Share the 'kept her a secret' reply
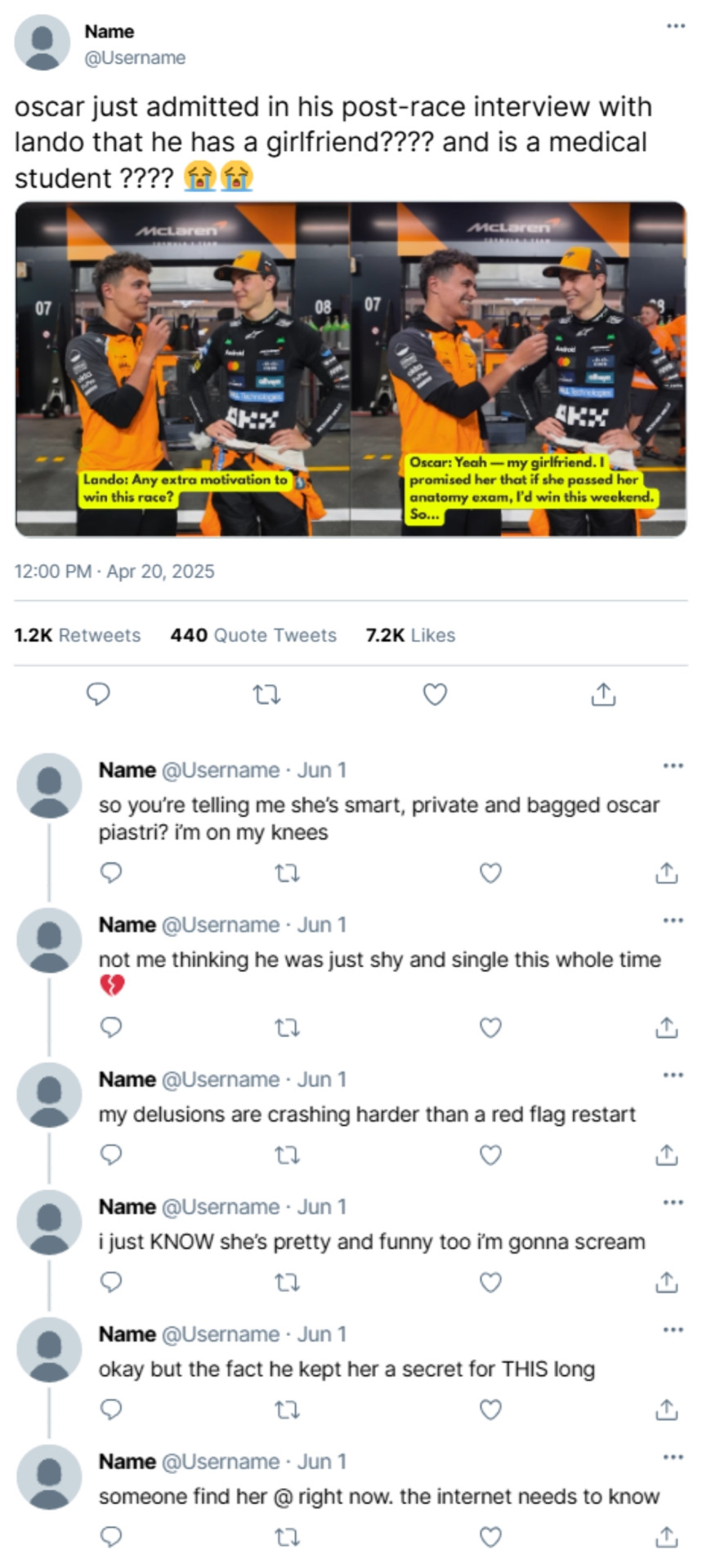Viewport: 702px width, 1568px height. click(666, 1410)
